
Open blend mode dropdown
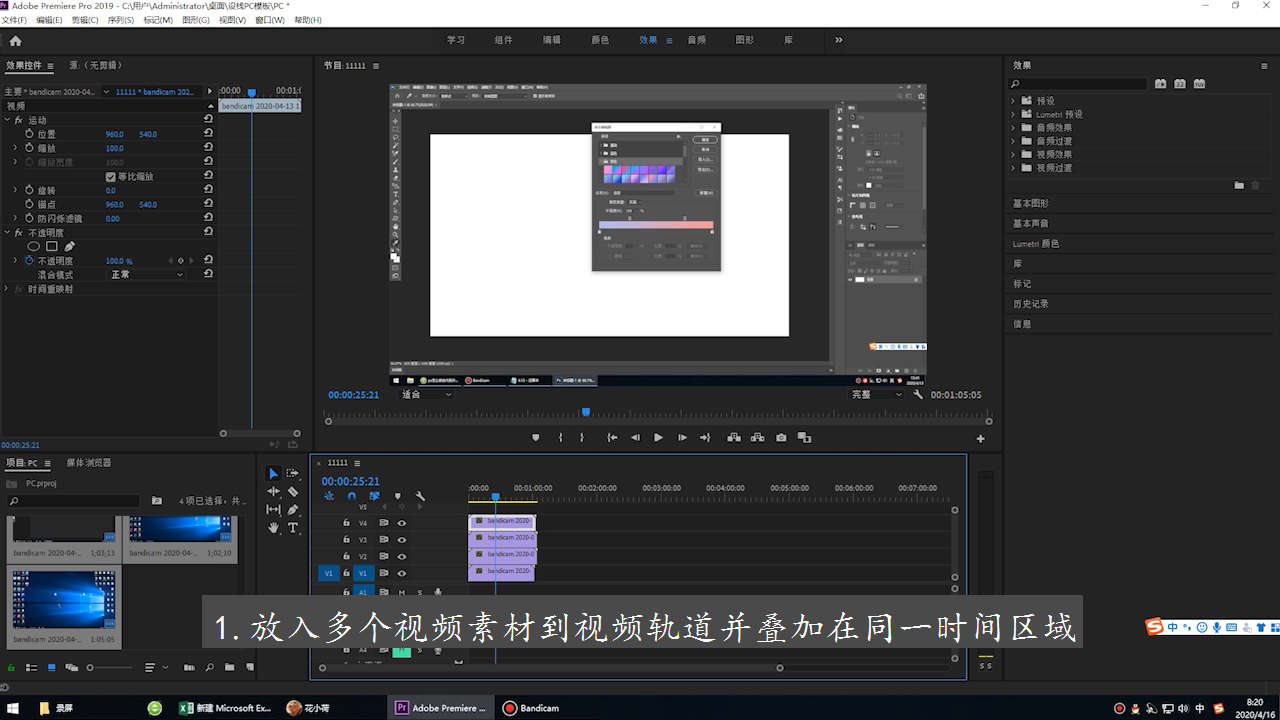click(147, 274)
